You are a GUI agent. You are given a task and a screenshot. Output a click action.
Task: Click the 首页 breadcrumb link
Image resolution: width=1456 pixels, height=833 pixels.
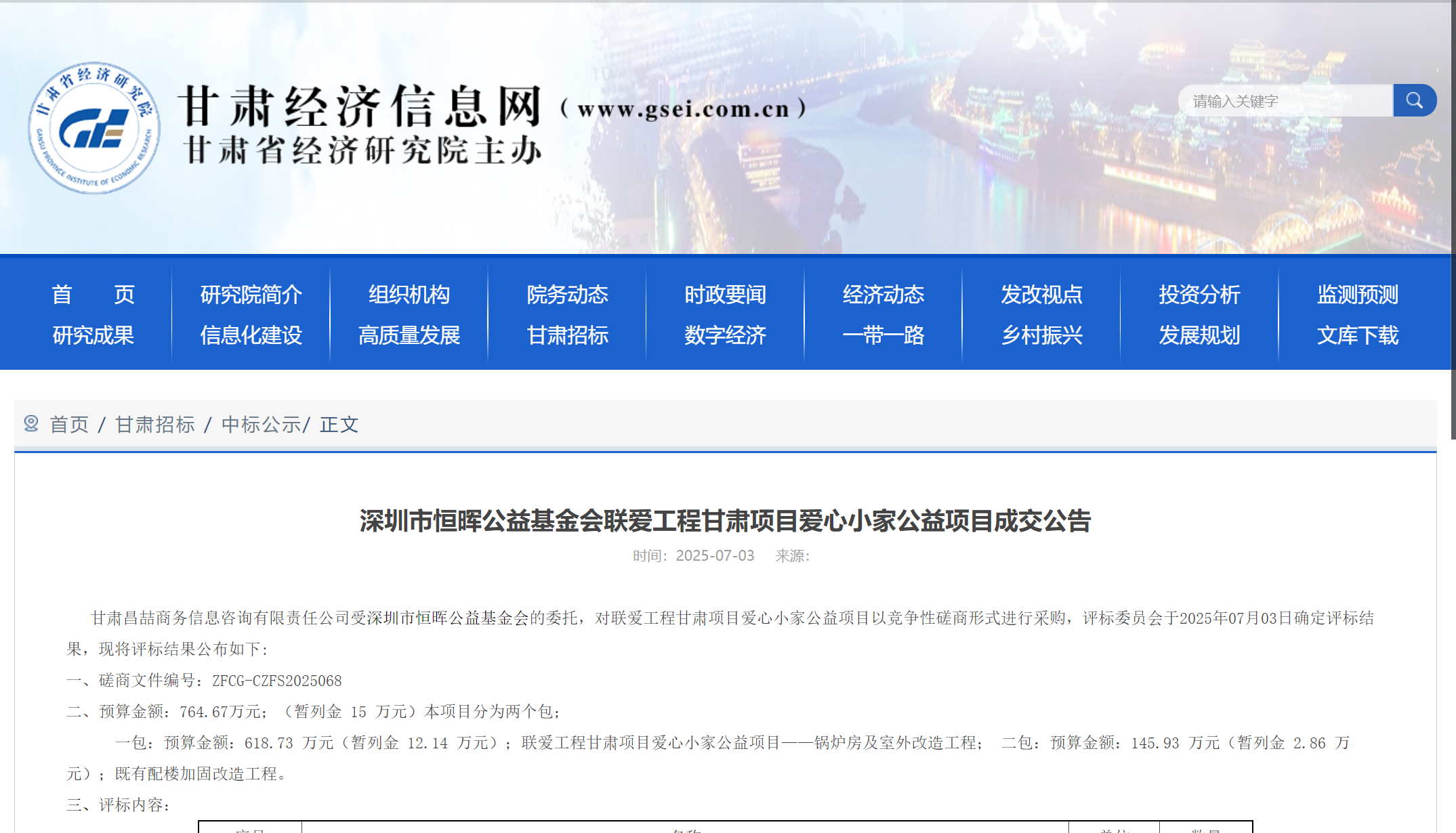coord(69,425)
